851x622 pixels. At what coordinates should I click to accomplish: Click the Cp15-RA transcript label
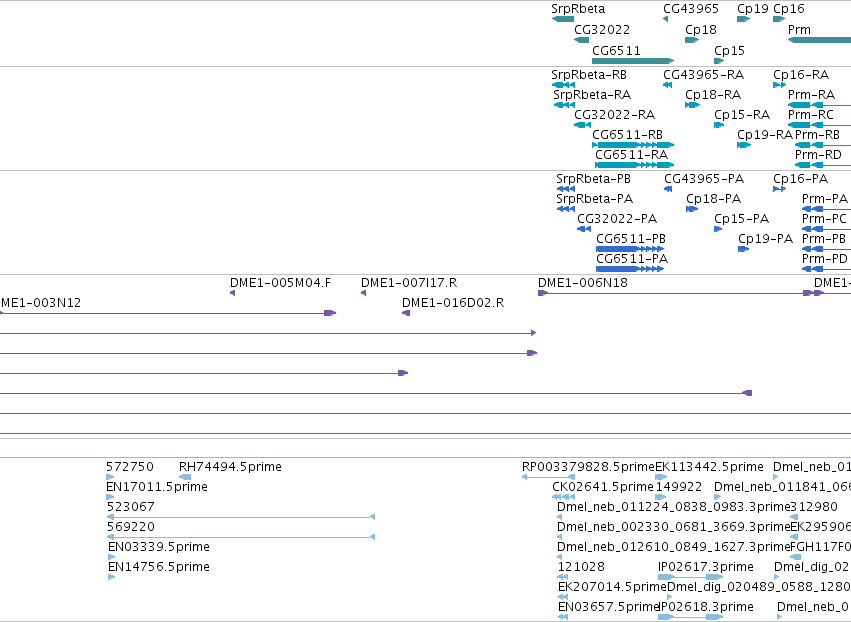742,115
